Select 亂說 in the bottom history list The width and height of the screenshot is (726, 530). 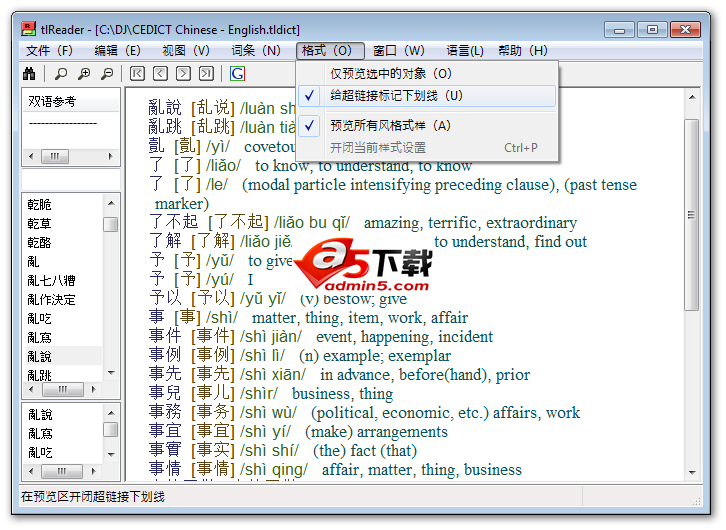pos(40,414)
